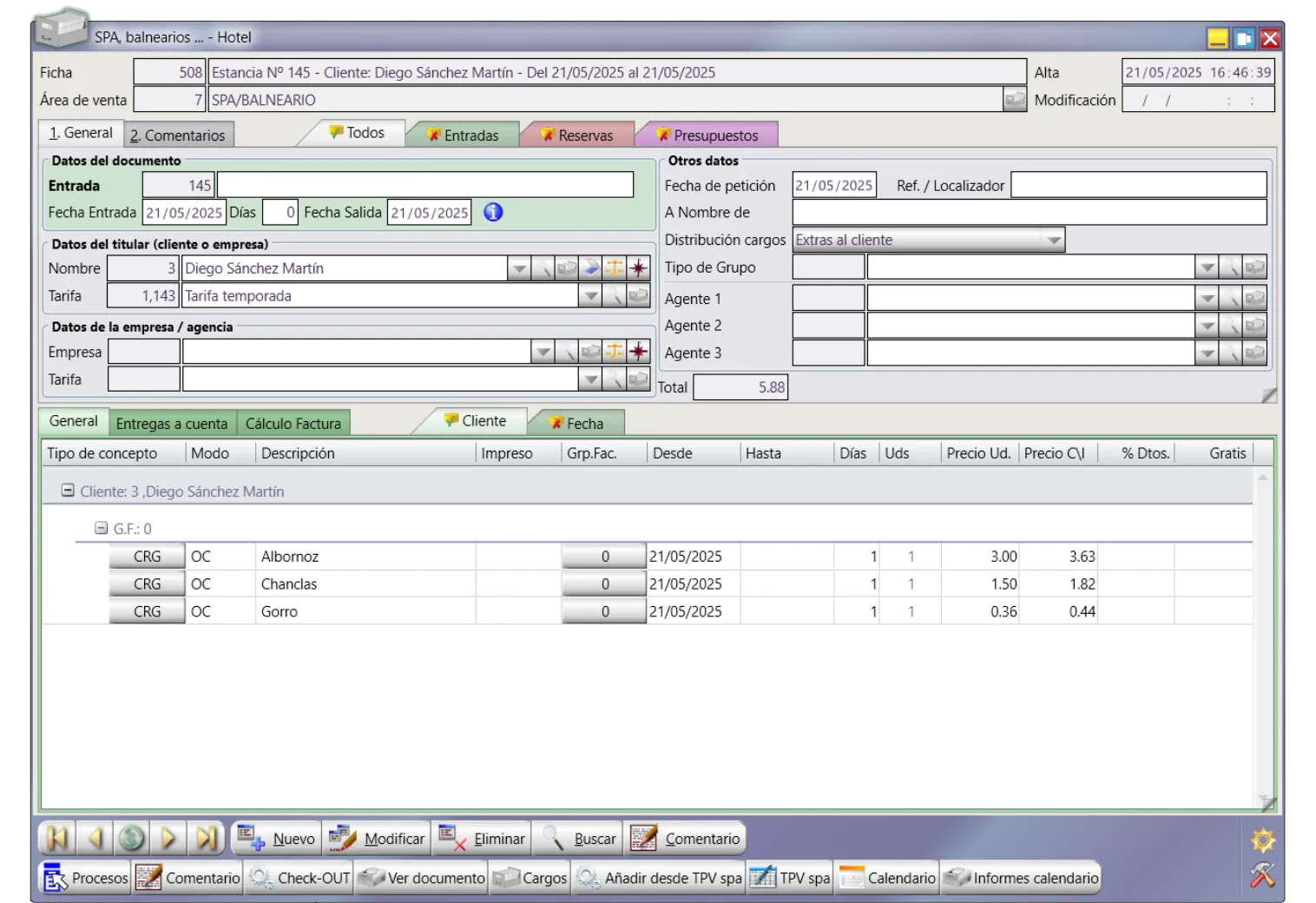Select the Reservas filter tab
The image size is (1316, 903).
tap(577, 135)
